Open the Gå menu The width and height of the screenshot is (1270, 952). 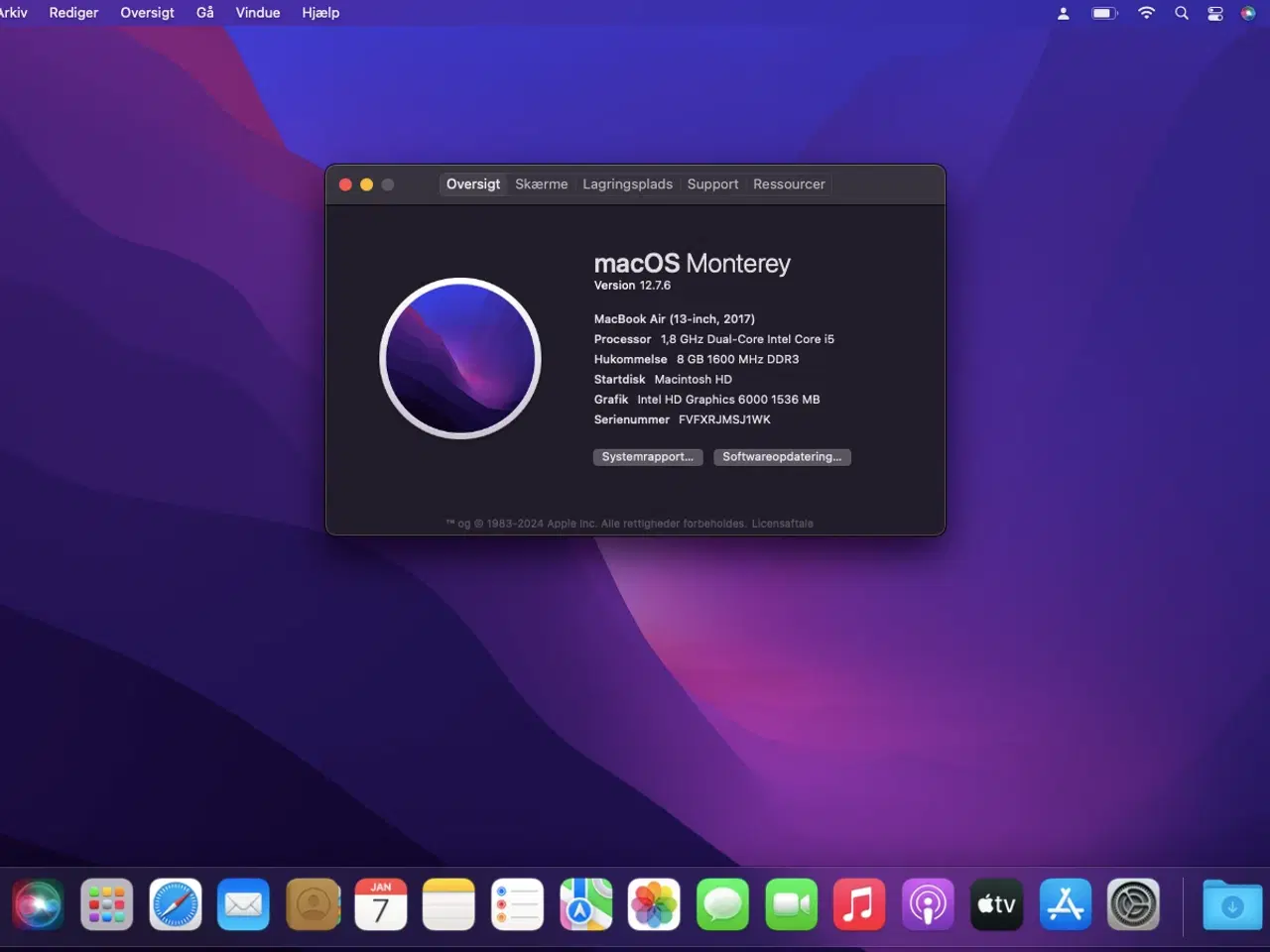pyautogui.click(x=205, y=13)
